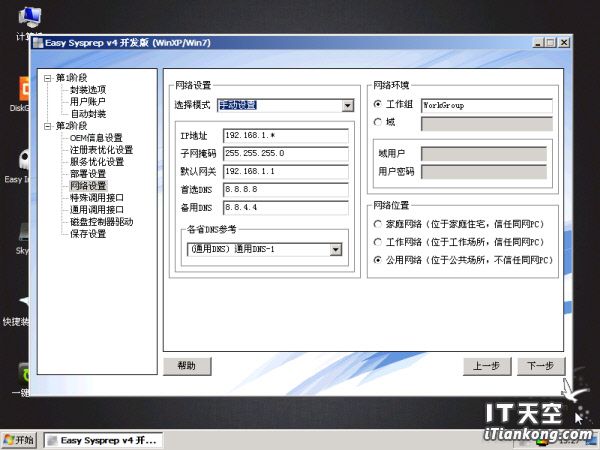Click the 用户密码 input field
Image resolution: width=600 pixels, height=450 pixels.
[x=484, y=171]
